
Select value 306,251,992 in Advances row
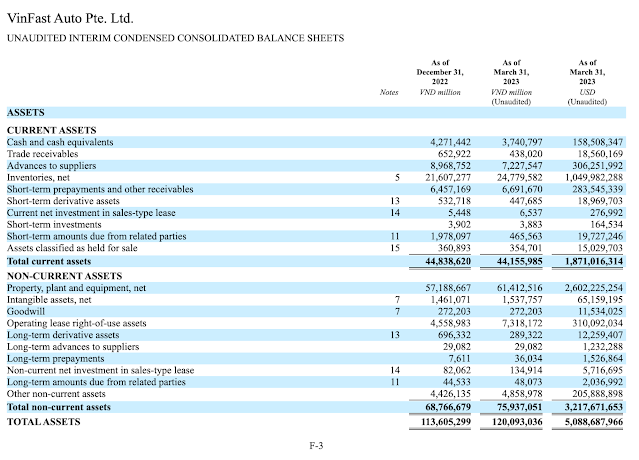(597, 166)
